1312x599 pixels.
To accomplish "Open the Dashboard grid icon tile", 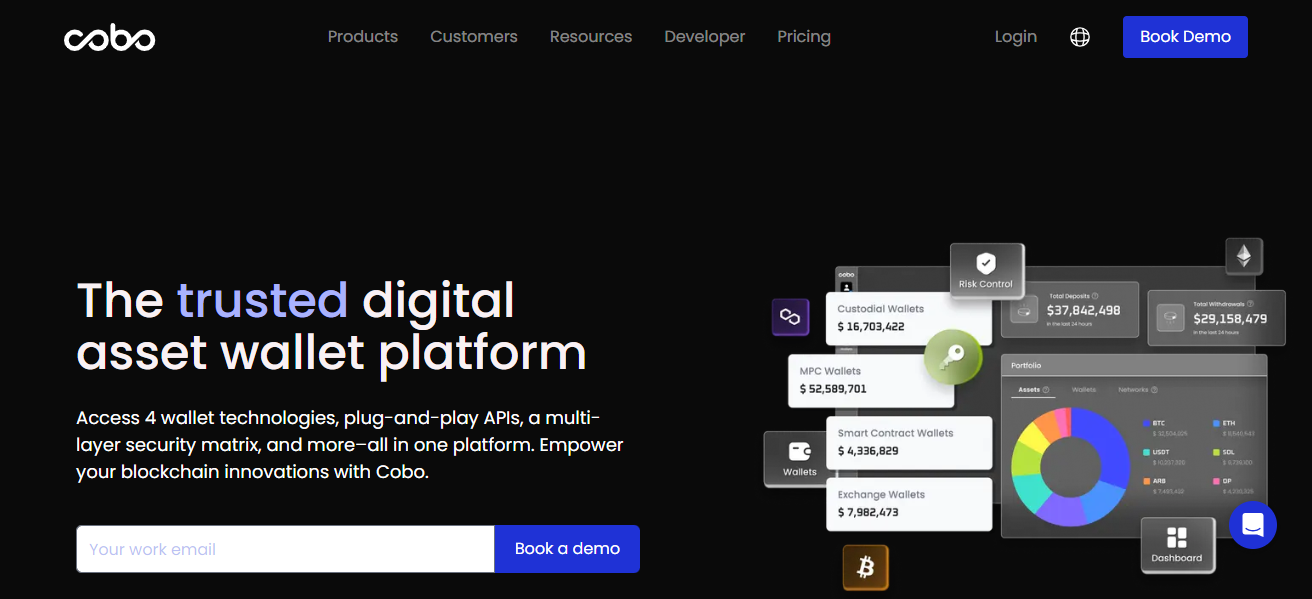I will coord(1177,545).
